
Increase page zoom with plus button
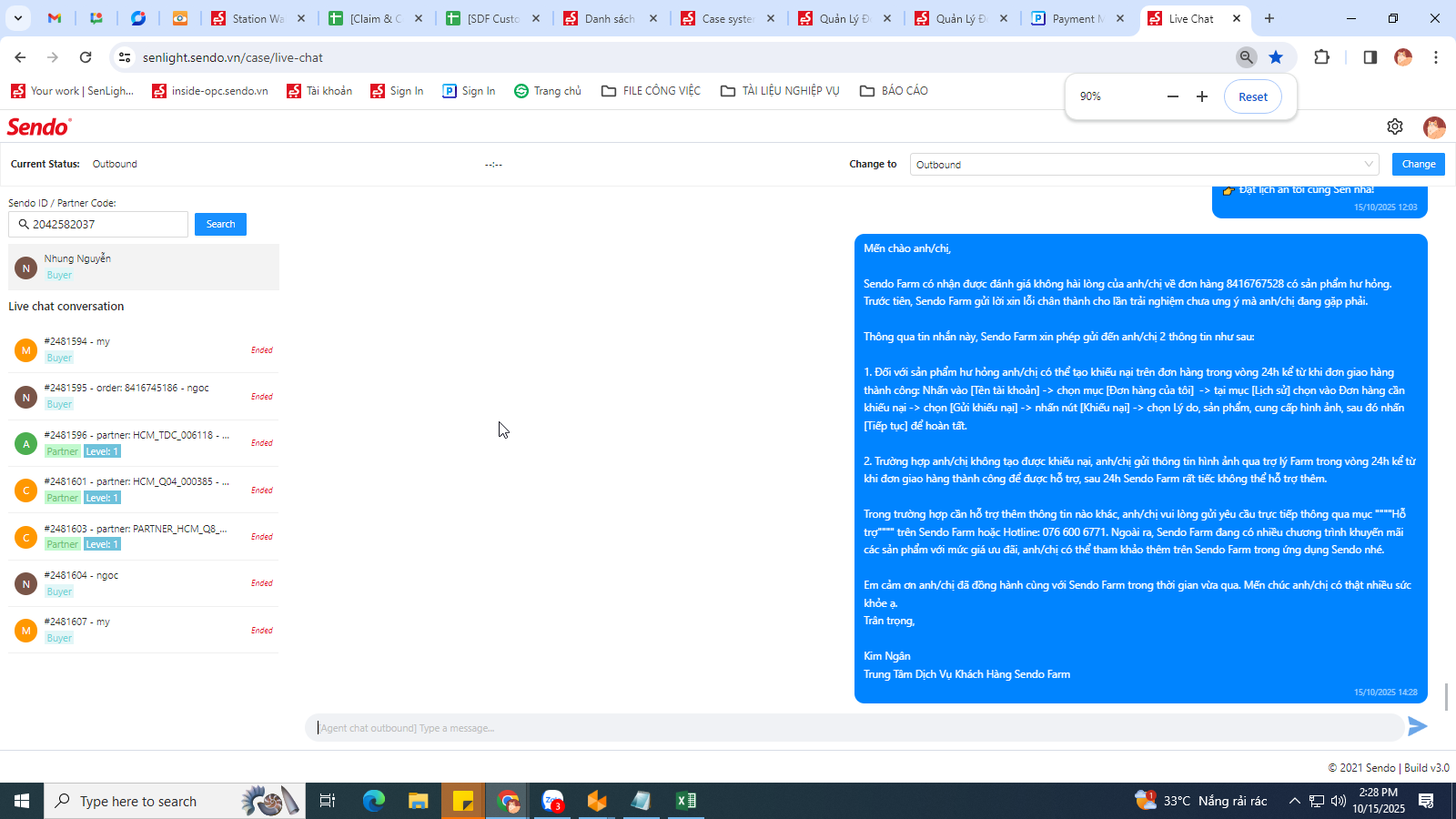[1202, 96]
